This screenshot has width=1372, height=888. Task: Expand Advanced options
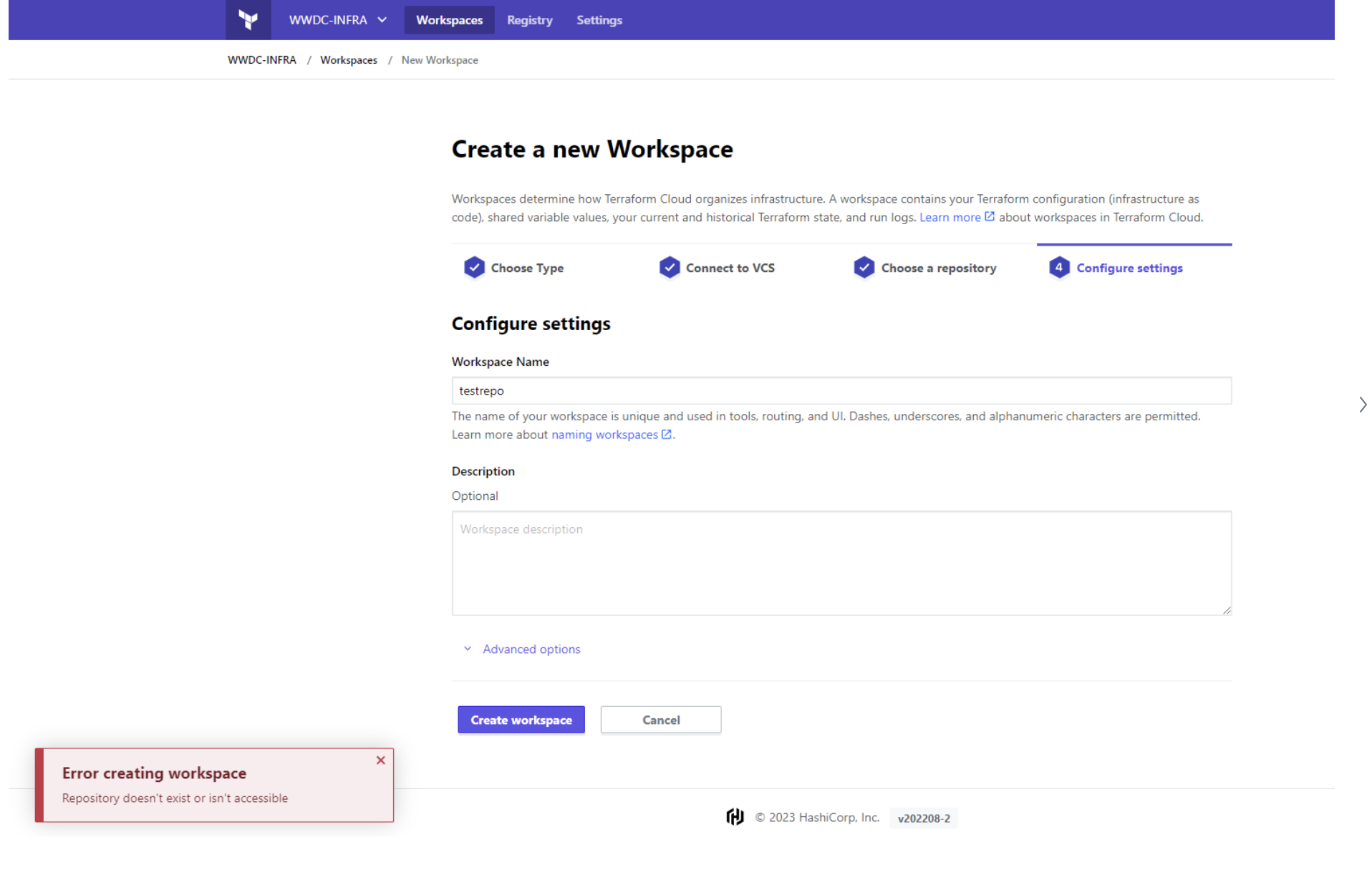[x=531, y=650]
